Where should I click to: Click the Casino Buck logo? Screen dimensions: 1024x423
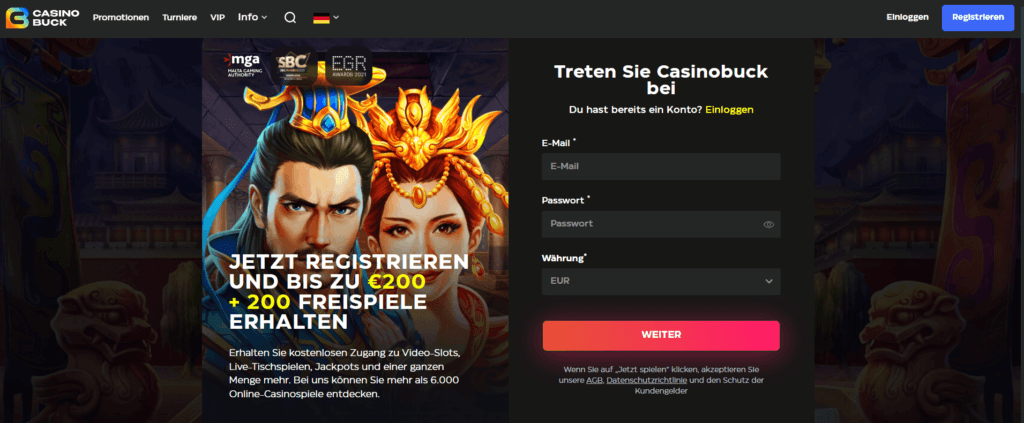[42, 18]
